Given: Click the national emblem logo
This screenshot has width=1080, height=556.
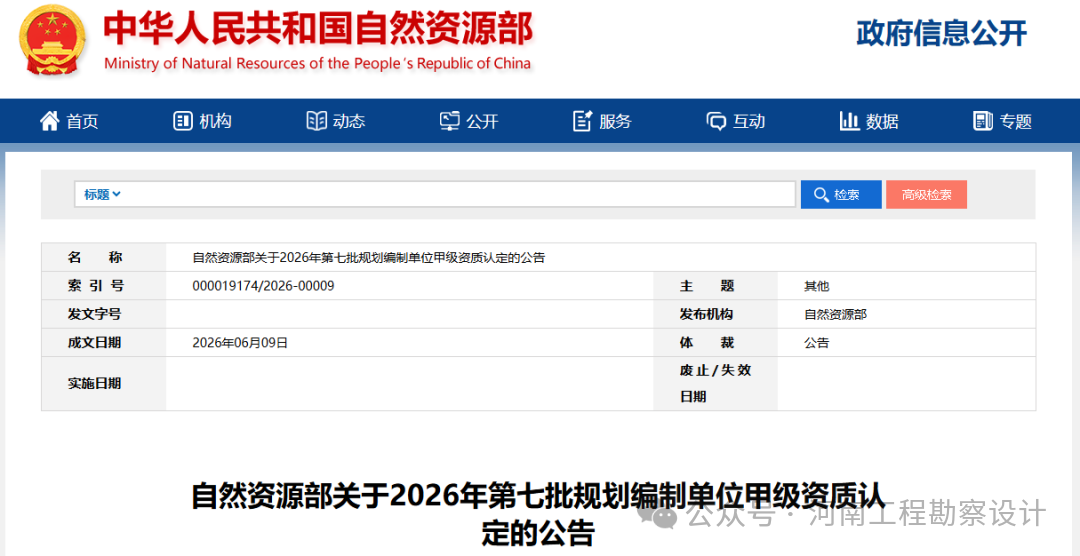Looking at the screenshot, I should point(52,40).
